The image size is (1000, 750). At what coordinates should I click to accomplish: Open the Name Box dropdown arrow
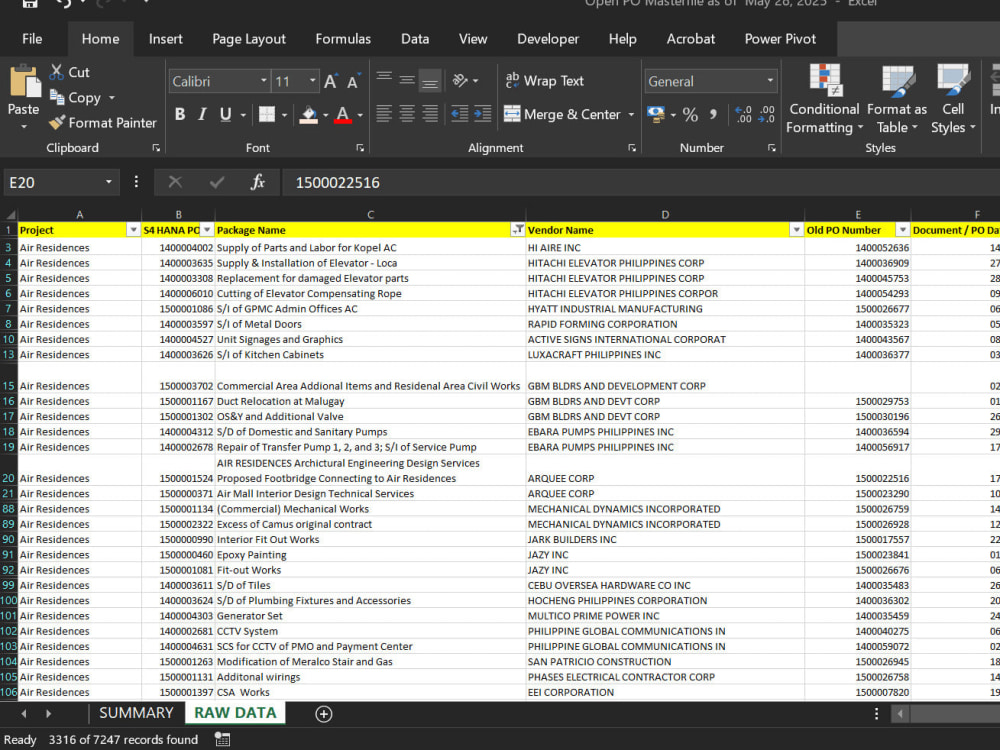tap(108, 182)
